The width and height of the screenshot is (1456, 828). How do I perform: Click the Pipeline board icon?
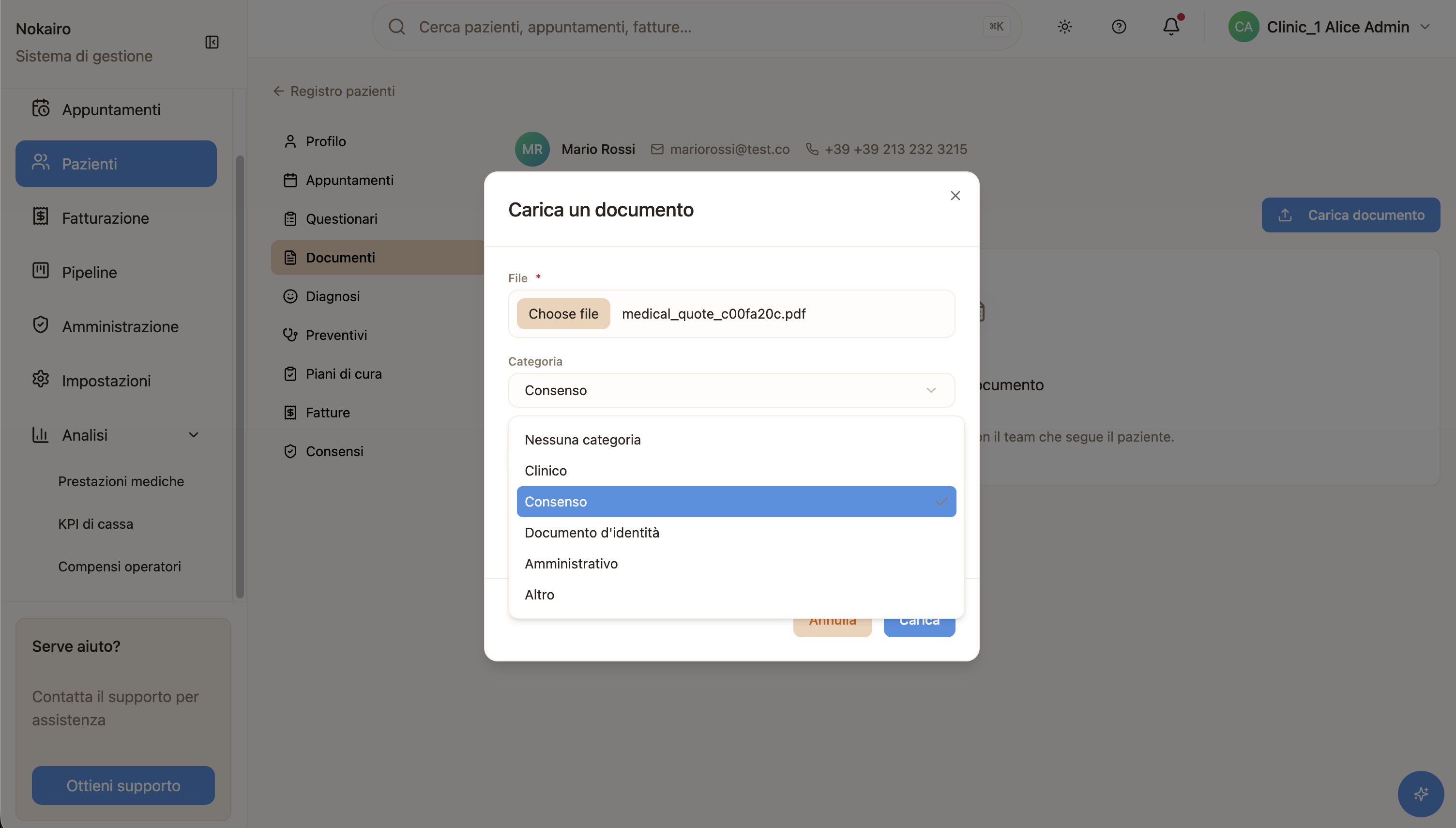tap(41, 271)
